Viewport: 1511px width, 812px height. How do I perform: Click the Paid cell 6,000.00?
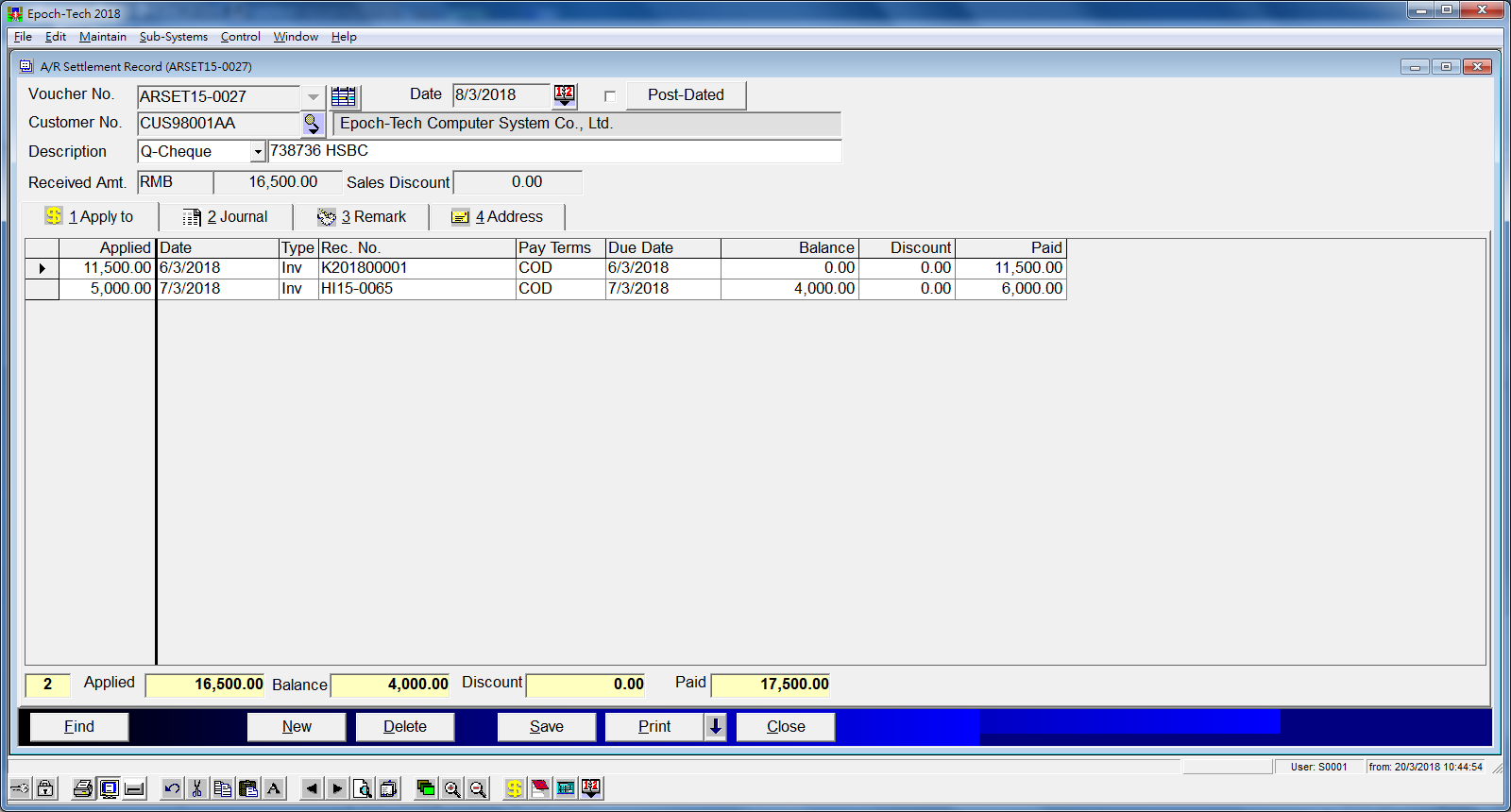(x=1010, y=289)
